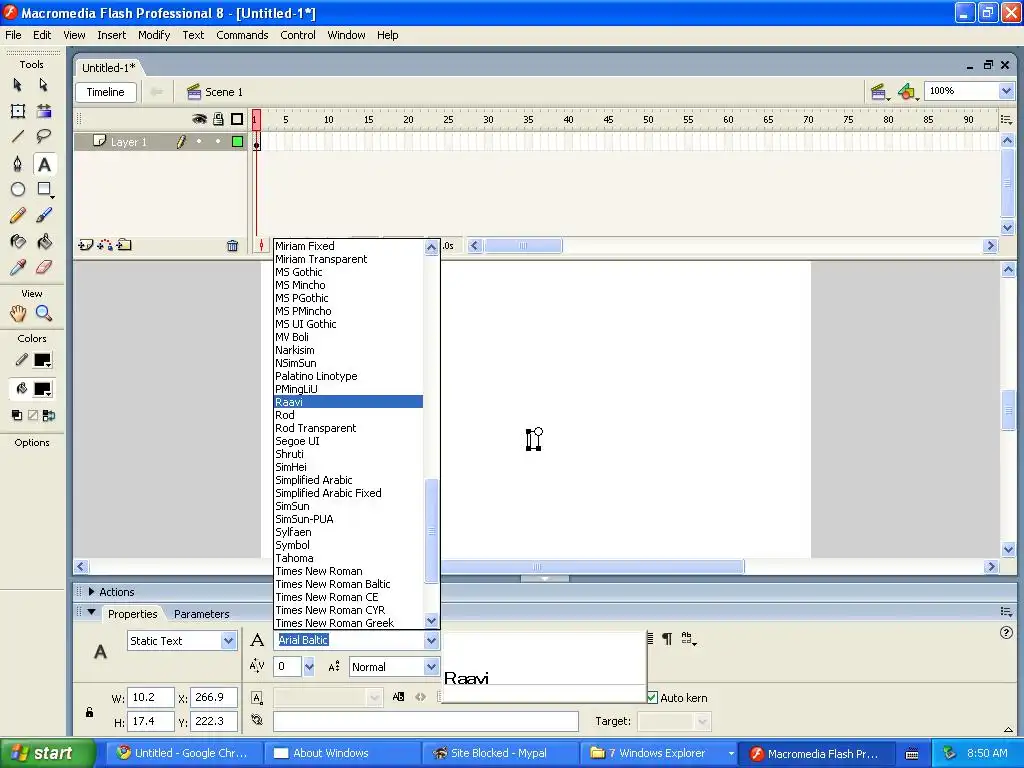Viewport: 1024px width, 768px height.
Task: Select the Free Transform tool
Action: coord(18,111)
